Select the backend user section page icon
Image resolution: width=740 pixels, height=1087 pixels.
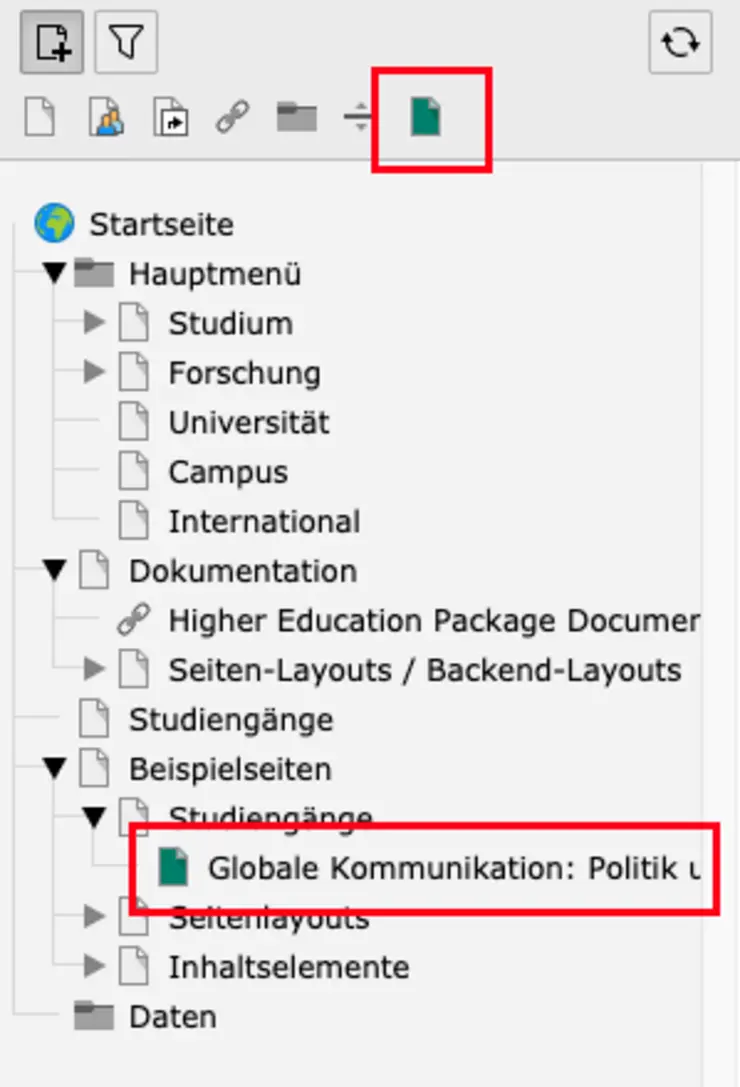(105, 119)
